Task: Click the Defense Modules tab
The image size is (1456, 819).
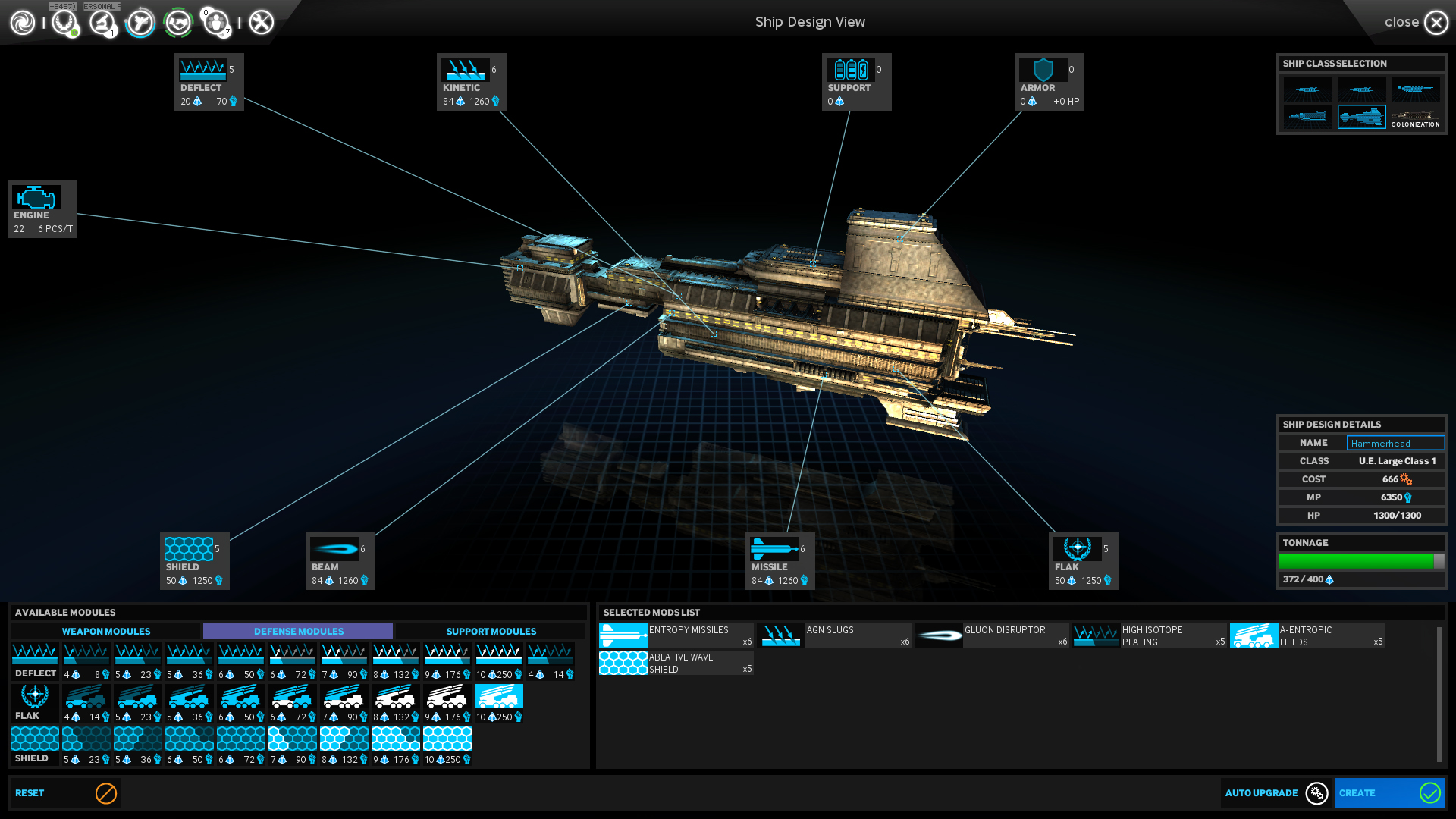Action: point(298,631)
